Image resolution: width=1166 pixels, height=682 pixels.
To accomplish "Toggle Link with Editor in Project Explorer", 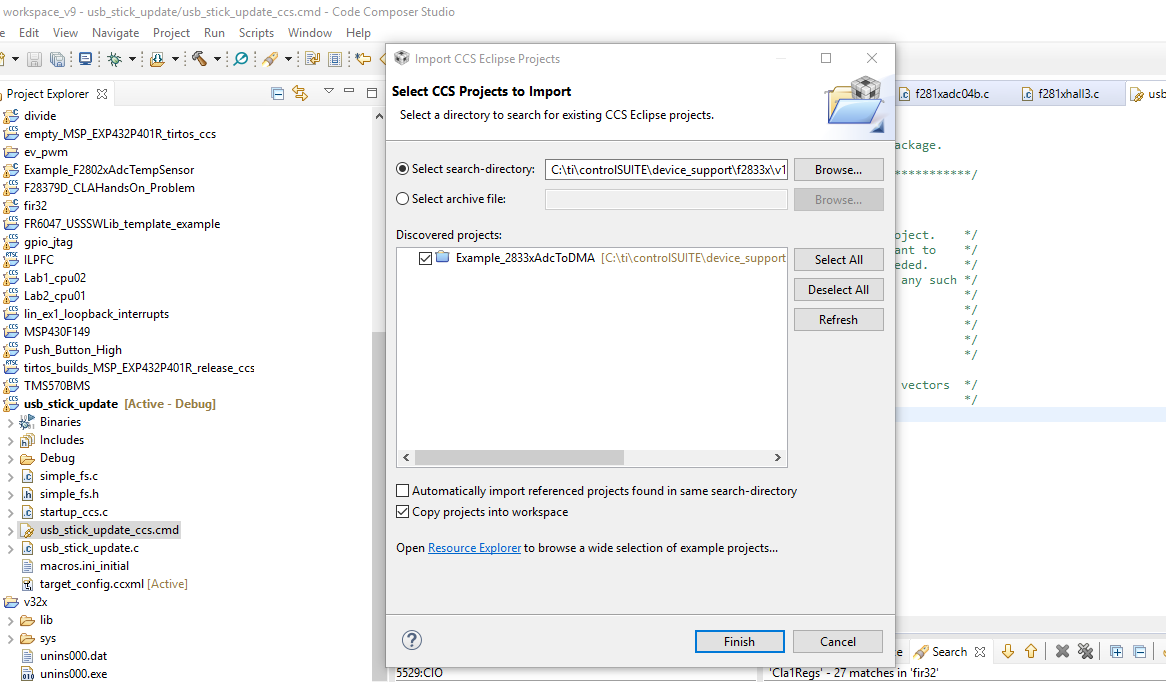I will click(300, 93).
